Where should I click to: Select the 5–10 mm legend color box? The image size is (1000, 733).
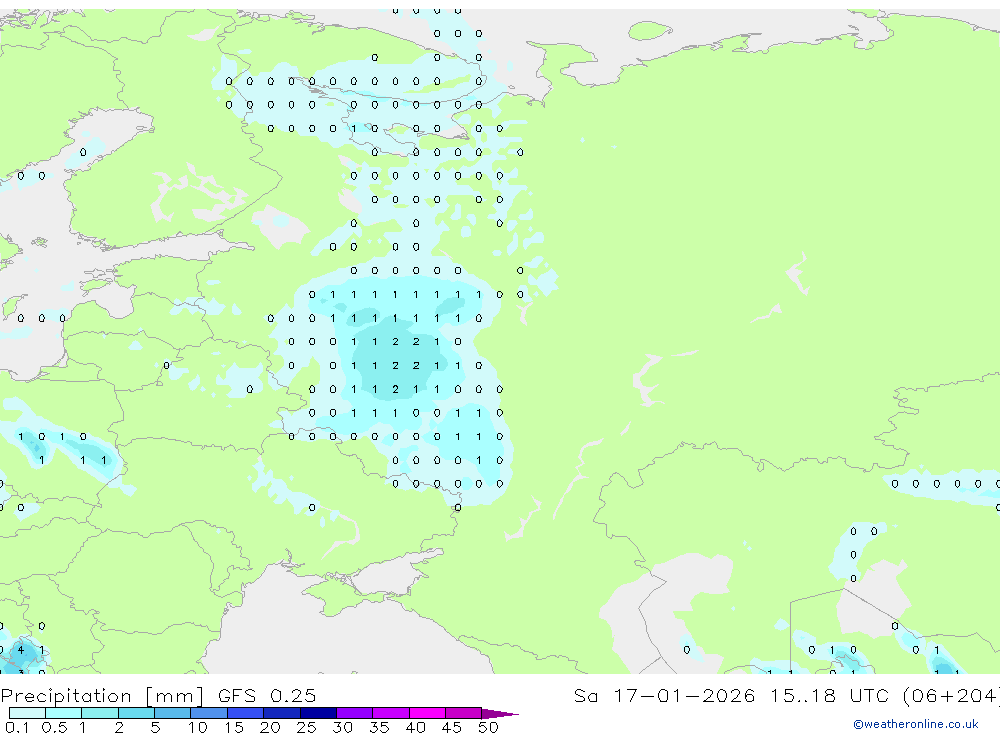click(x=173, y=713)
